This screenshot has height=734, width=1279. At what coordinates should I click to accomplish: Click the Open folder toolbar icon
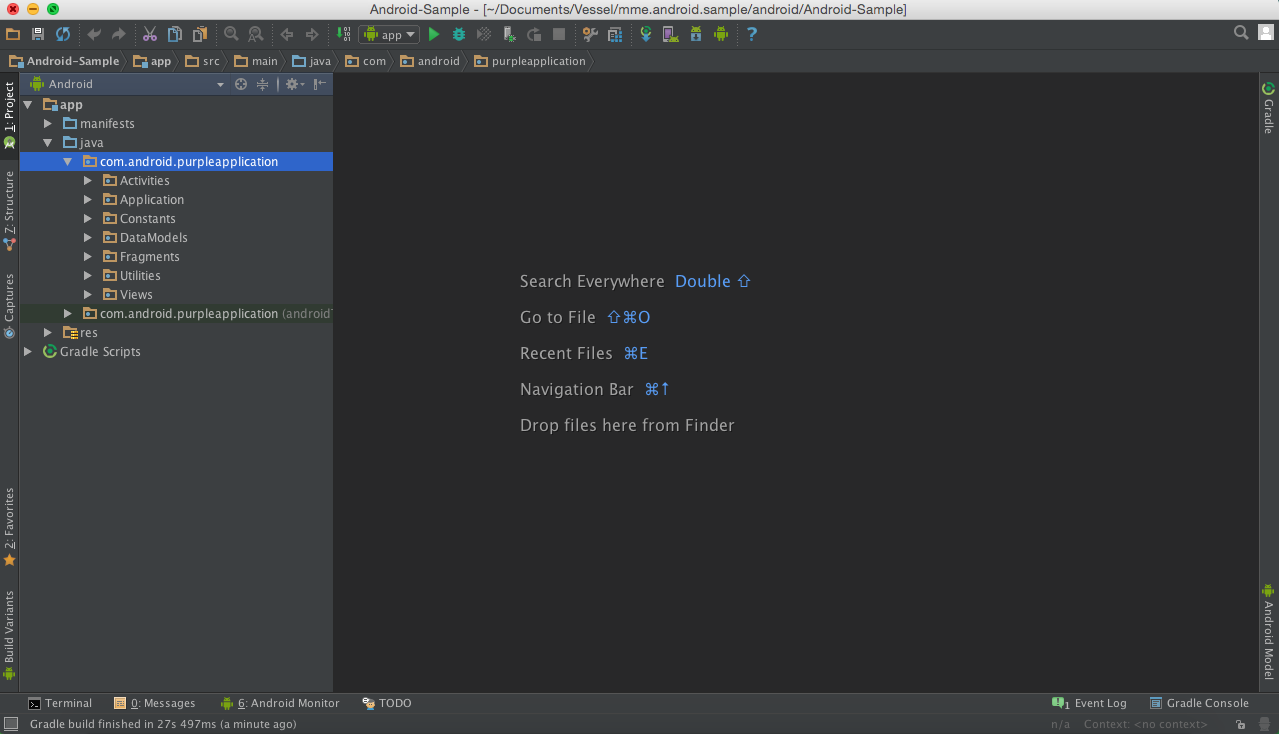(13, 34)
